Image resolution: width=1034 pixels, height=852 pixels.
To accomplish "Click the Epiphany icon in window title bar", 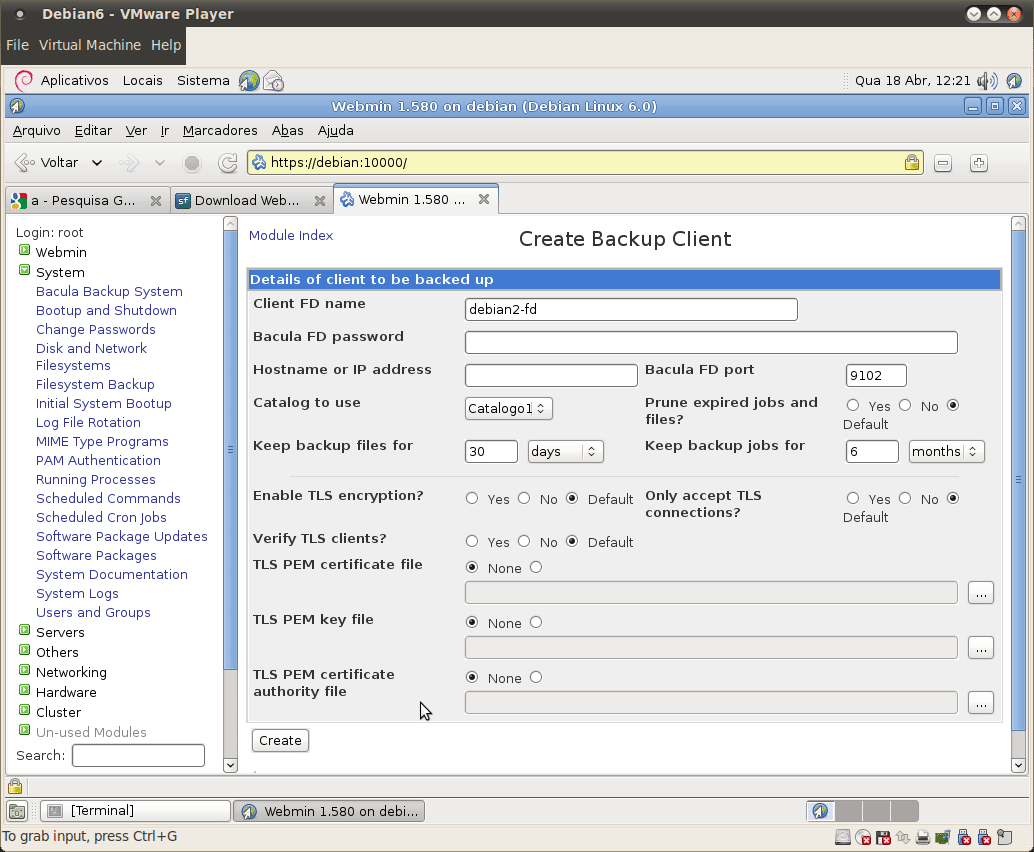I will click(17, 106).
